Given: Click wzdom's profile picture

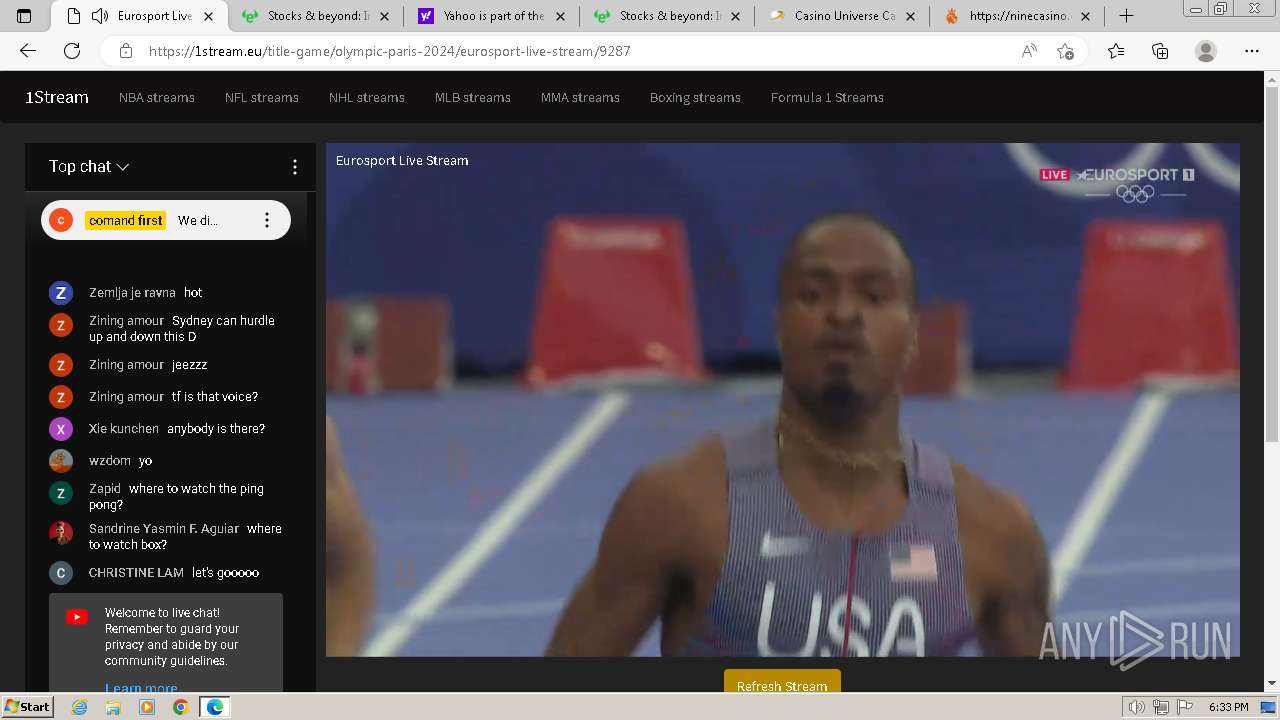Looking at the screenshot, I should point(61,461).
